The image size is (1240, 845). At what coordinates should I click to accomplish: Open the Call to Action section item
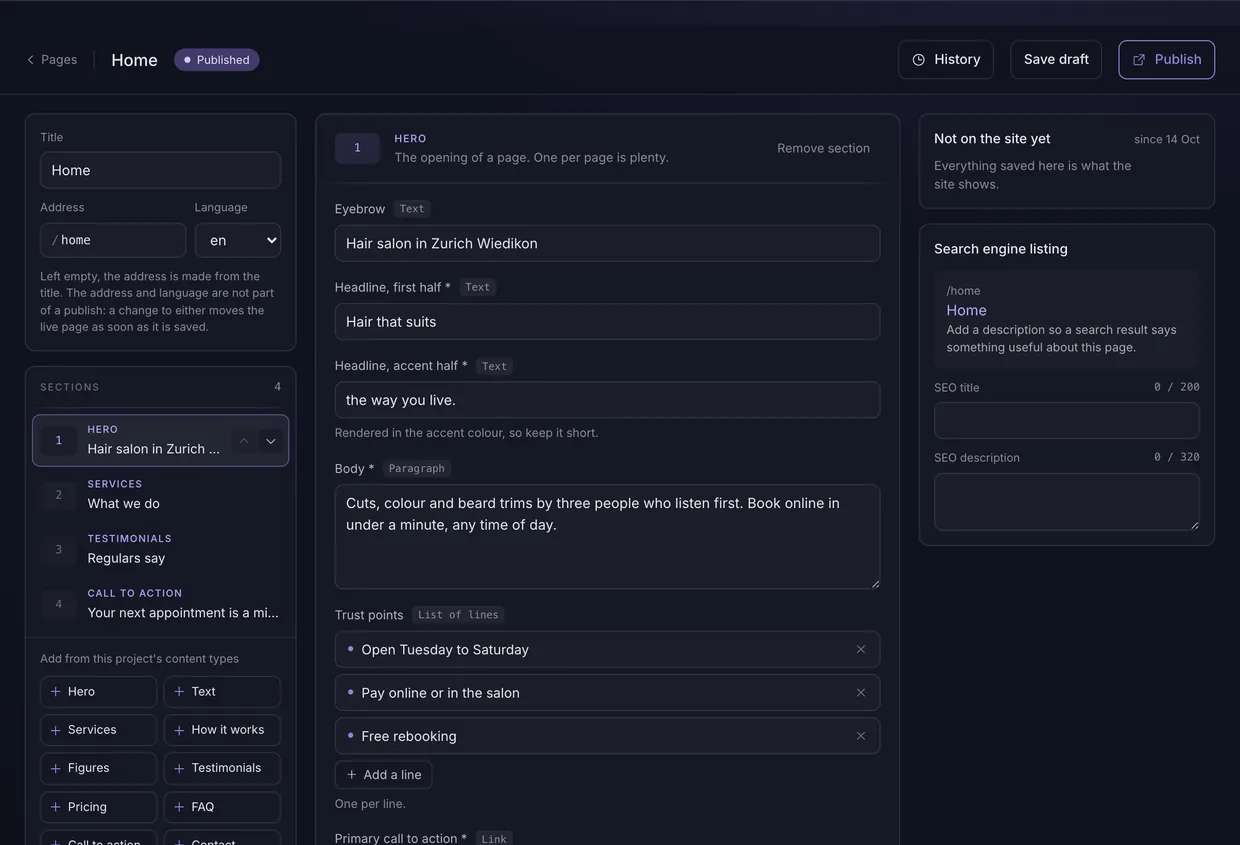coord(160,604)
